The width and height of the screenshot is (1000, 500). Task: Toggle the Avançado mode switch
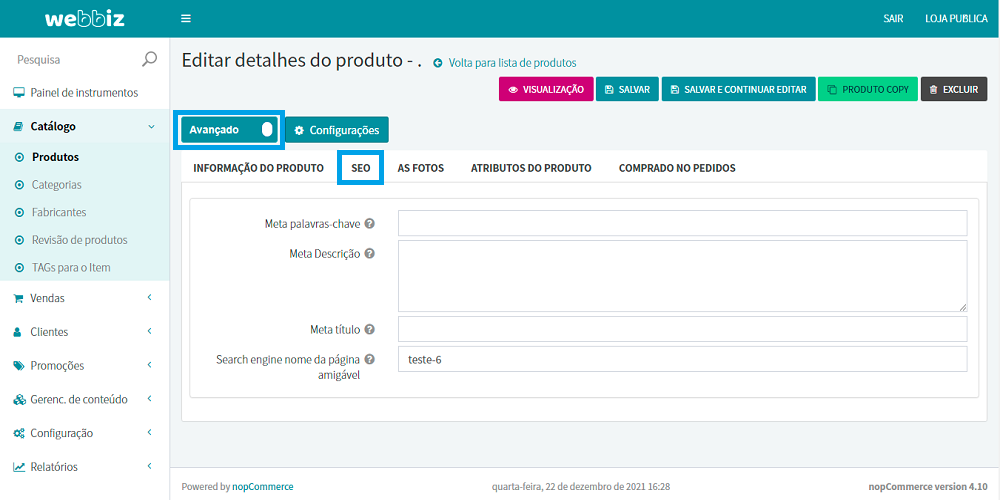point(266,129)
